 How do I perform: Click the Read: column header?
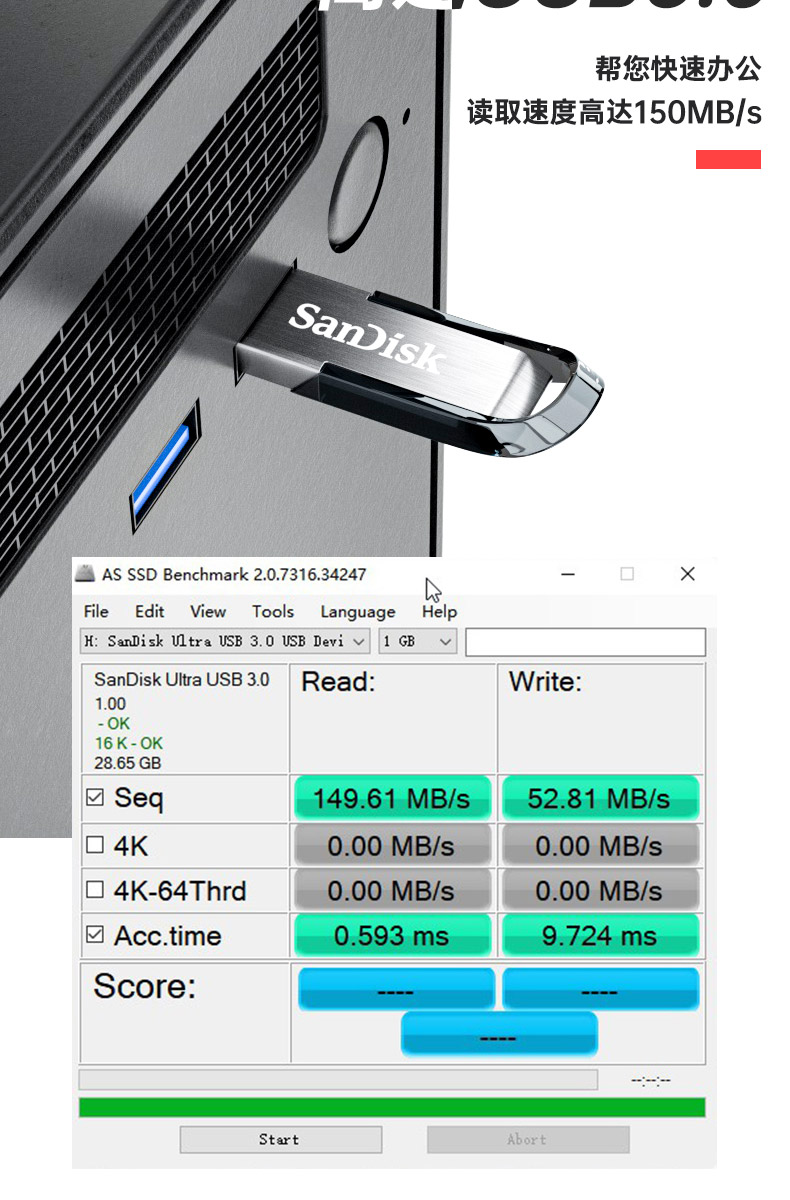point(338,682)
